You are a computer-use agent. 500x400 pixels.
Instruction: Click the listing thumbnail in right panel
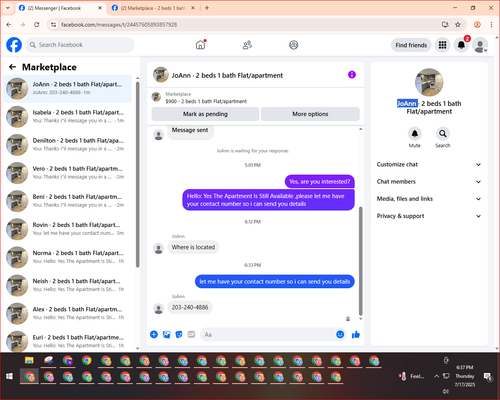click(x=429, y=82)
